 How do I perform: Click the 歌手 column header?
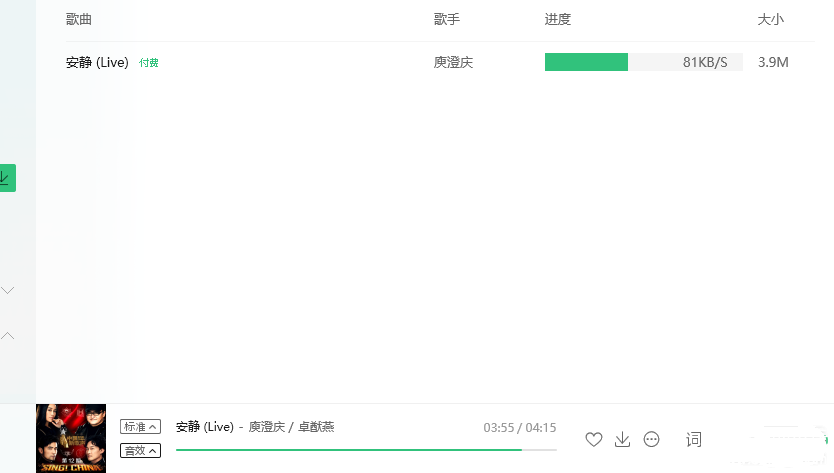pos(447,20)
